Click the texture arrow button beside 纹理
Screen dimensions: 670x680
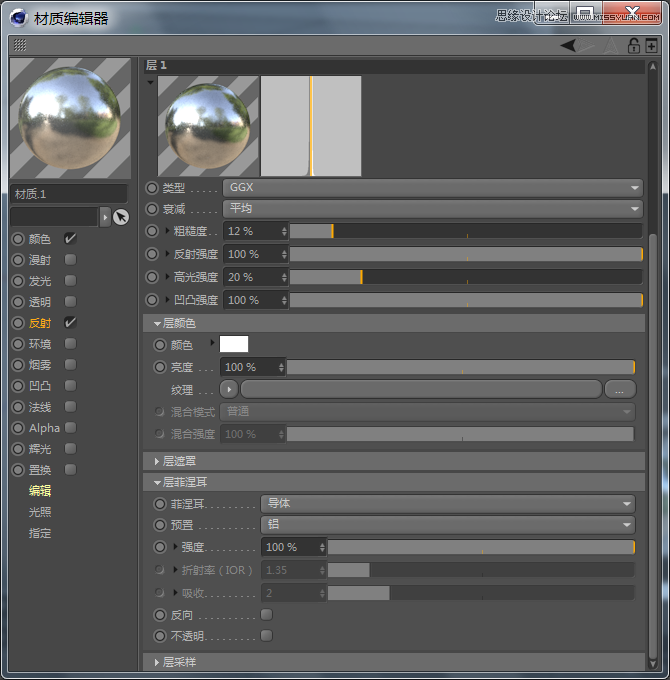pyautogui.click(x=229, y=389)
